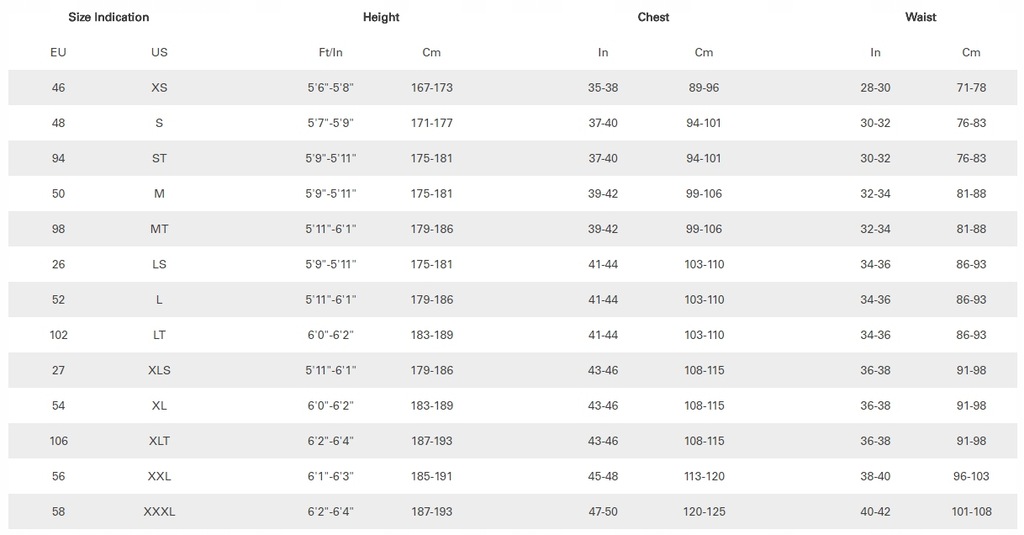The height and width of the screenshot is (535, 1024).
Task: Select the Ft/In height subheader
Action: pos(330,52)
